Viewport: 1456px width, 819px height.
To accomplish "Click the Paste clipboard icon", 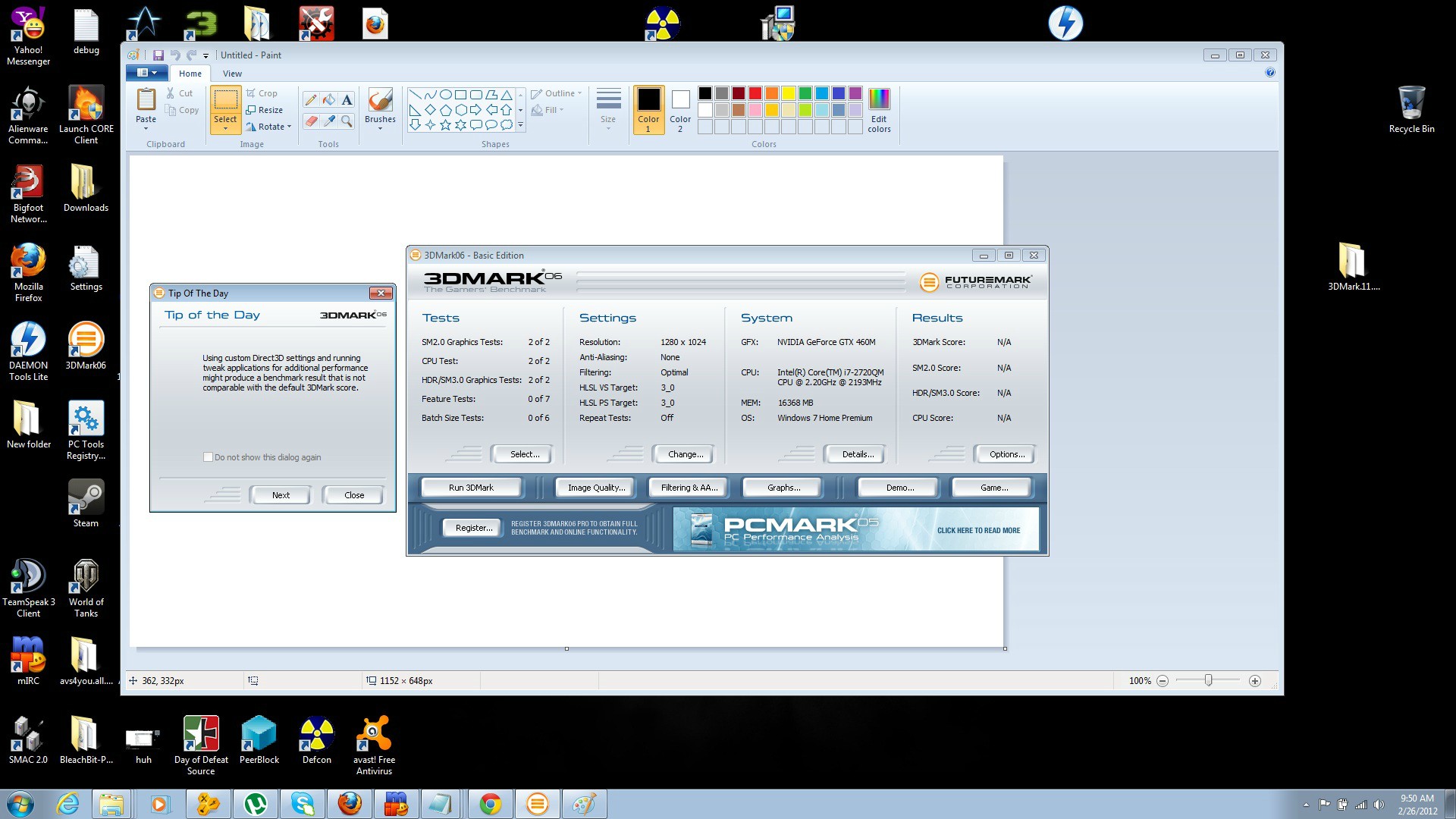I will 146,99.
